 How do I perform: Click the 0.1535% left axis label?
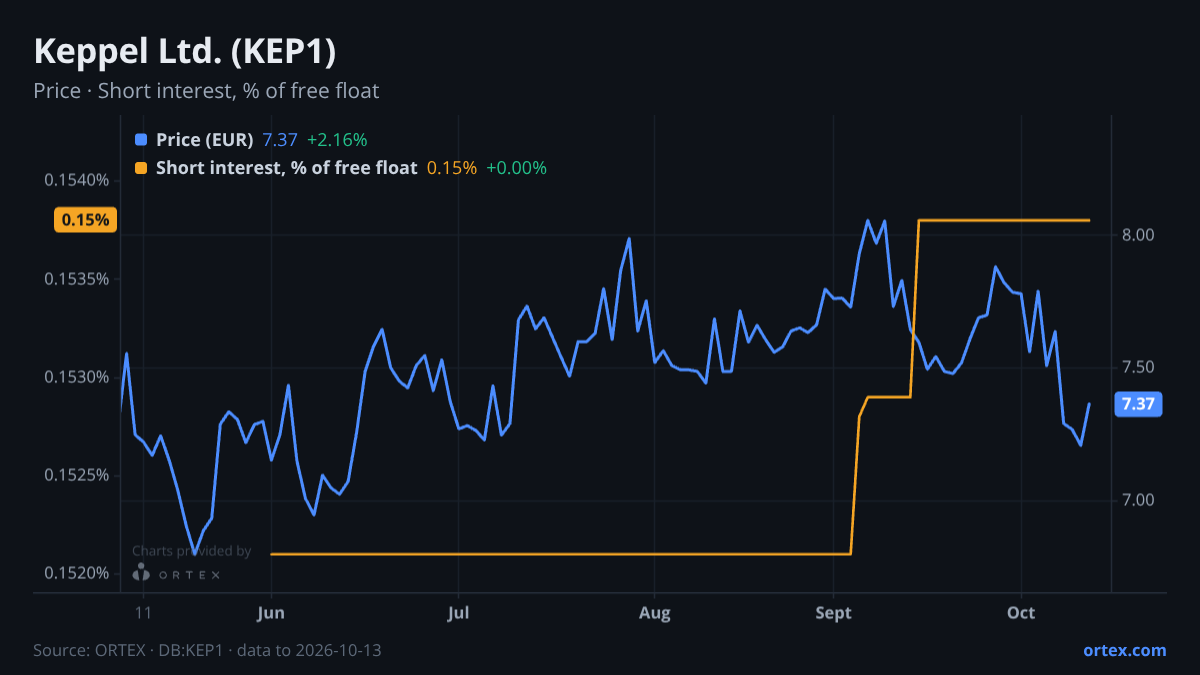point(77,279)
